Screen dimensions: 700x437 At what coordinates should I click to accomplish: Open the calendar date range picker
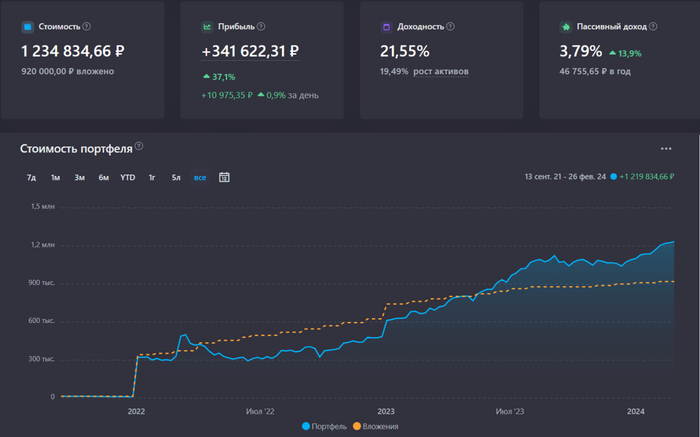224,177
